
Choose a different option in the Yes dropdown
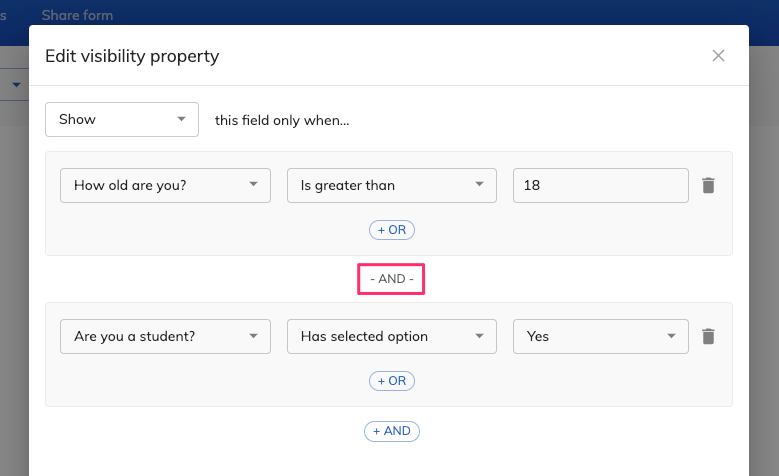click(601, 336)
